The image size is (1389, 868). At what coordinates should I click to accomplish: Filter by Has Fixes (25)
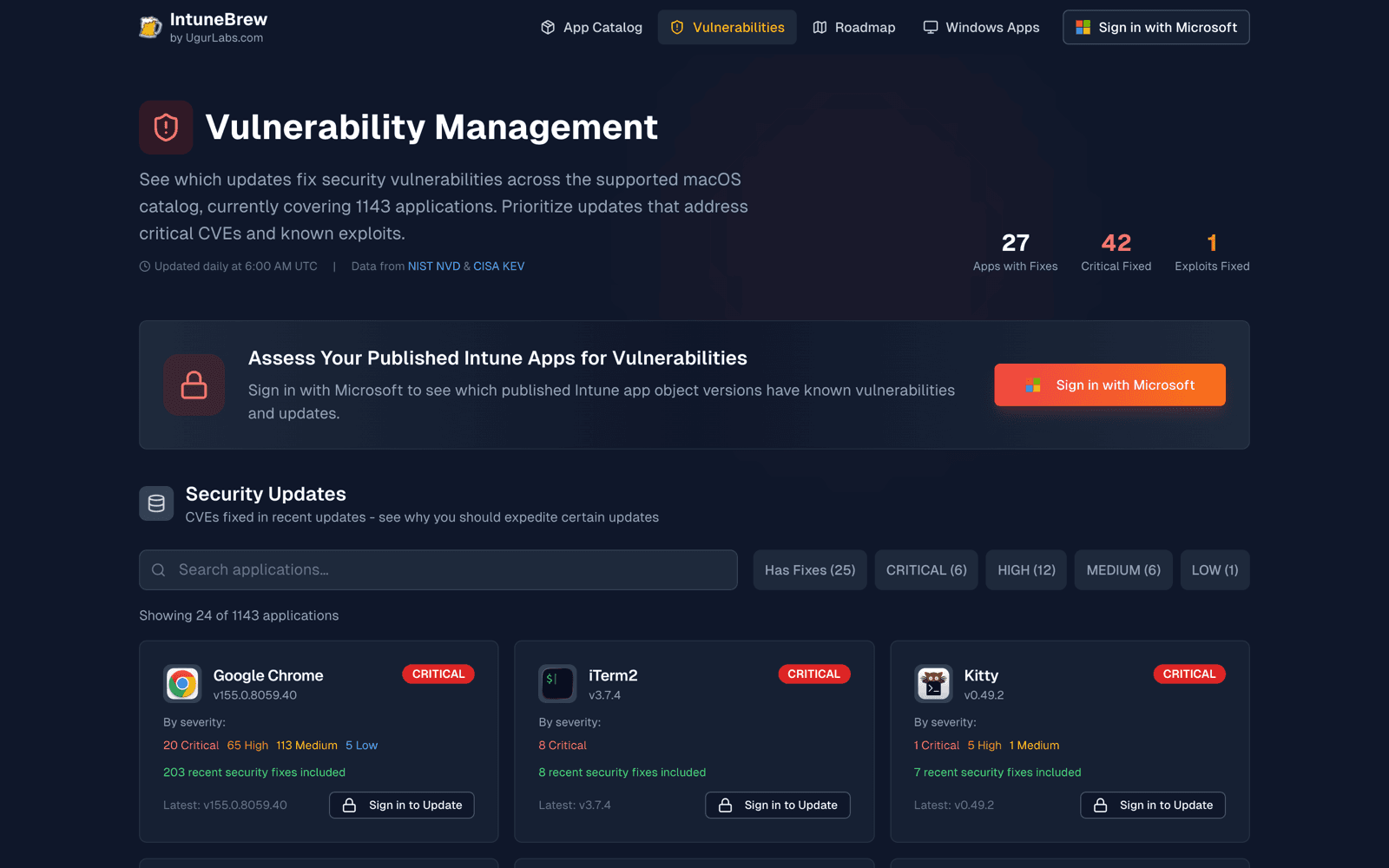coord(810,570)
